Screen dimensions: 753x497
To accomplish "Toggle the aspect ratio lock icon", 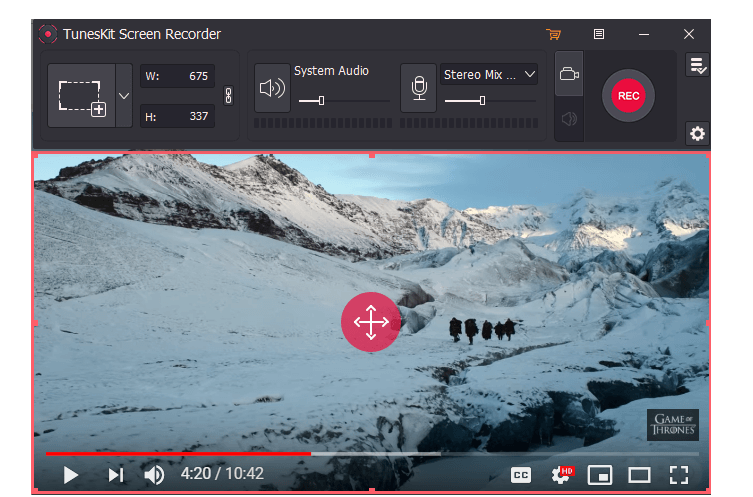I will coord(229,96).
